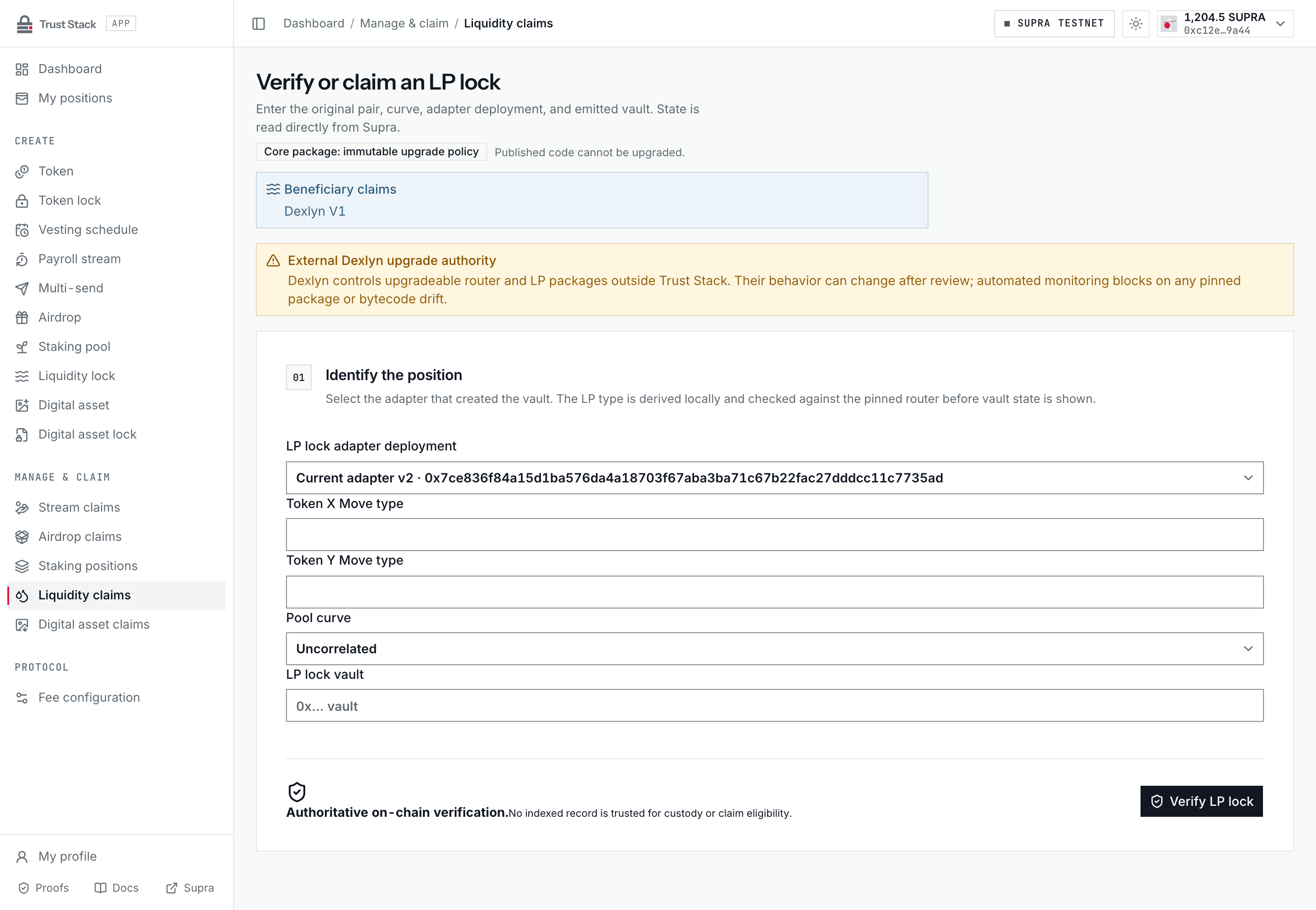Open My profile at the sidebar bottom

[117, 857]
